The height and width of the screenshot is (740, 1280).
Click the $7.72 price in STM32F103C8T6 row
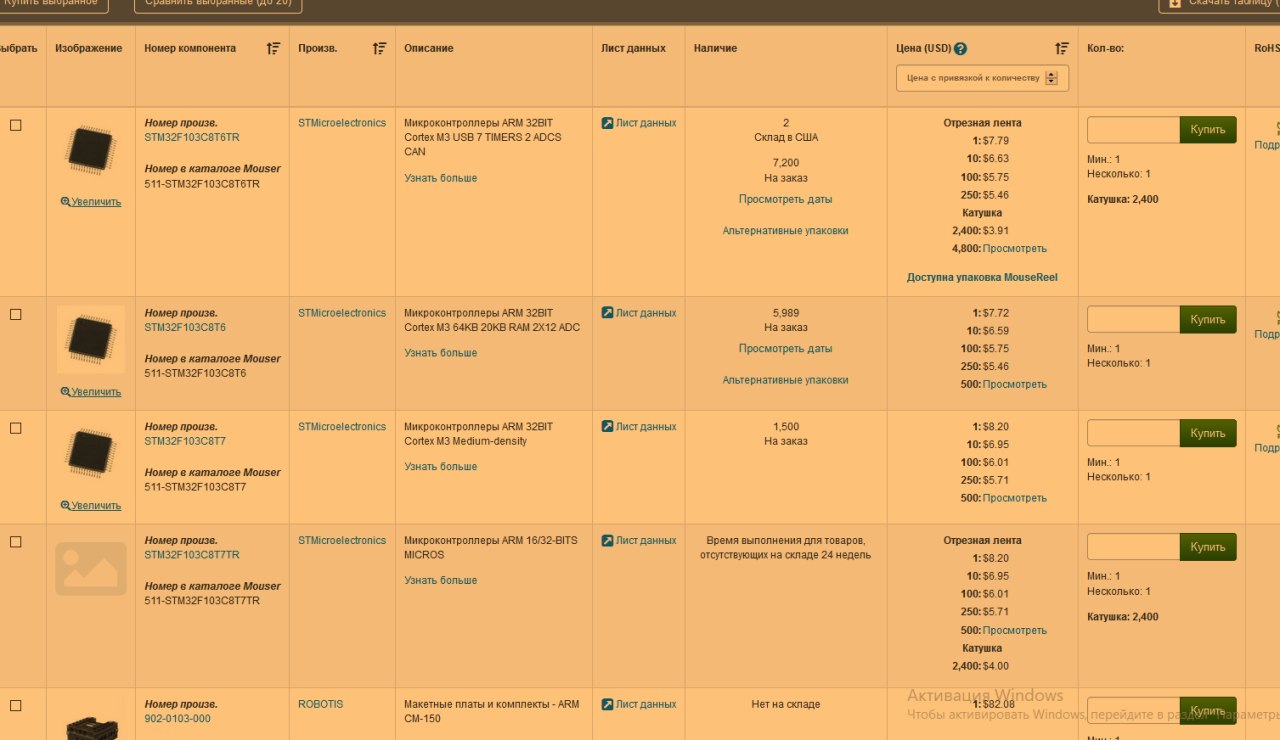[x=996, y=314]
